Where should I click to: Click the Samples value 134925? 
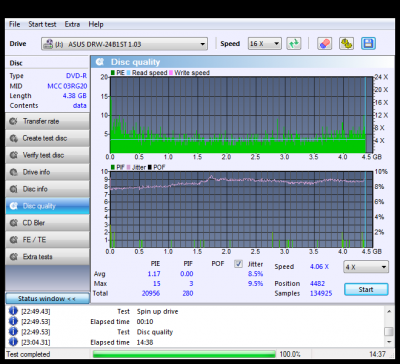point(321,294)
